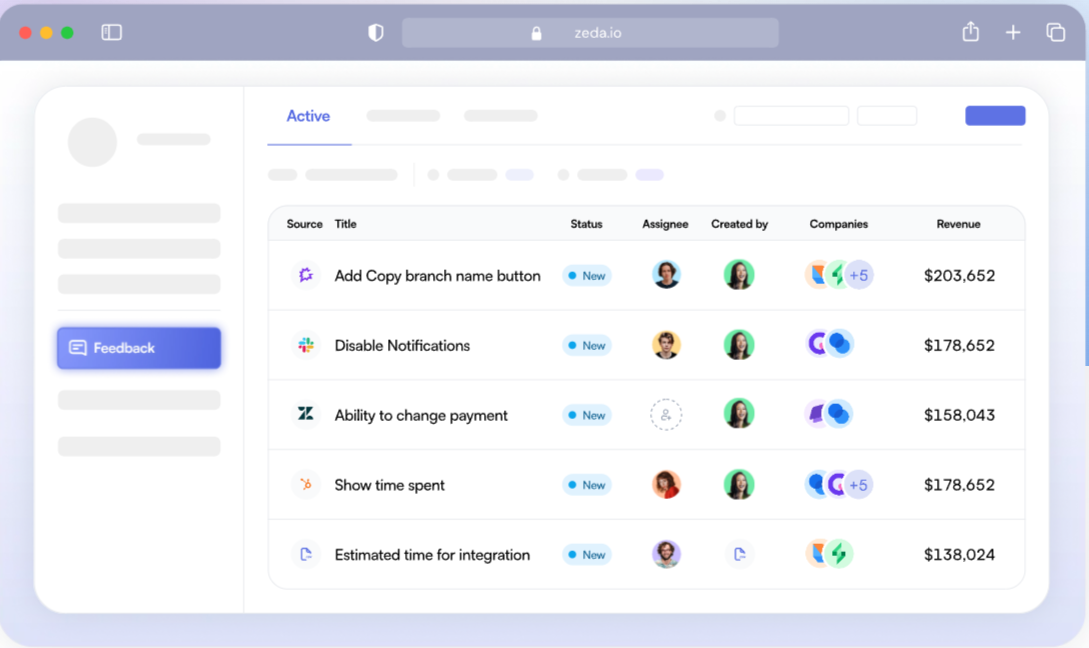The image size is (1089, 648).
Task: Click New status of Add Copy branch row
Action: [587, 276]
